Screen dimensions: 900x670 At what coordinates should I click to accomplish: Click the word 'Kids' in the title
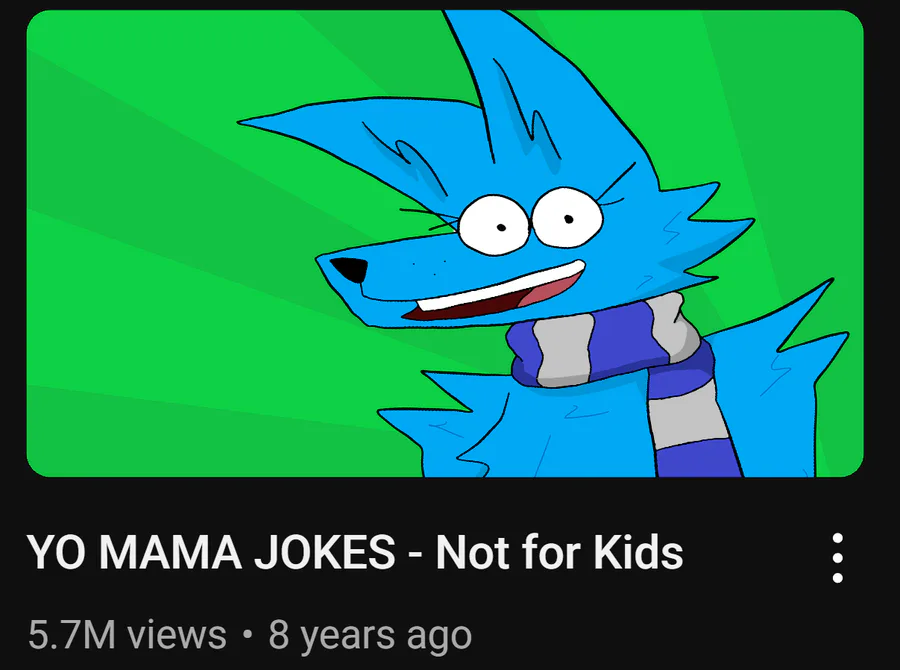click(x=638, y=552)
